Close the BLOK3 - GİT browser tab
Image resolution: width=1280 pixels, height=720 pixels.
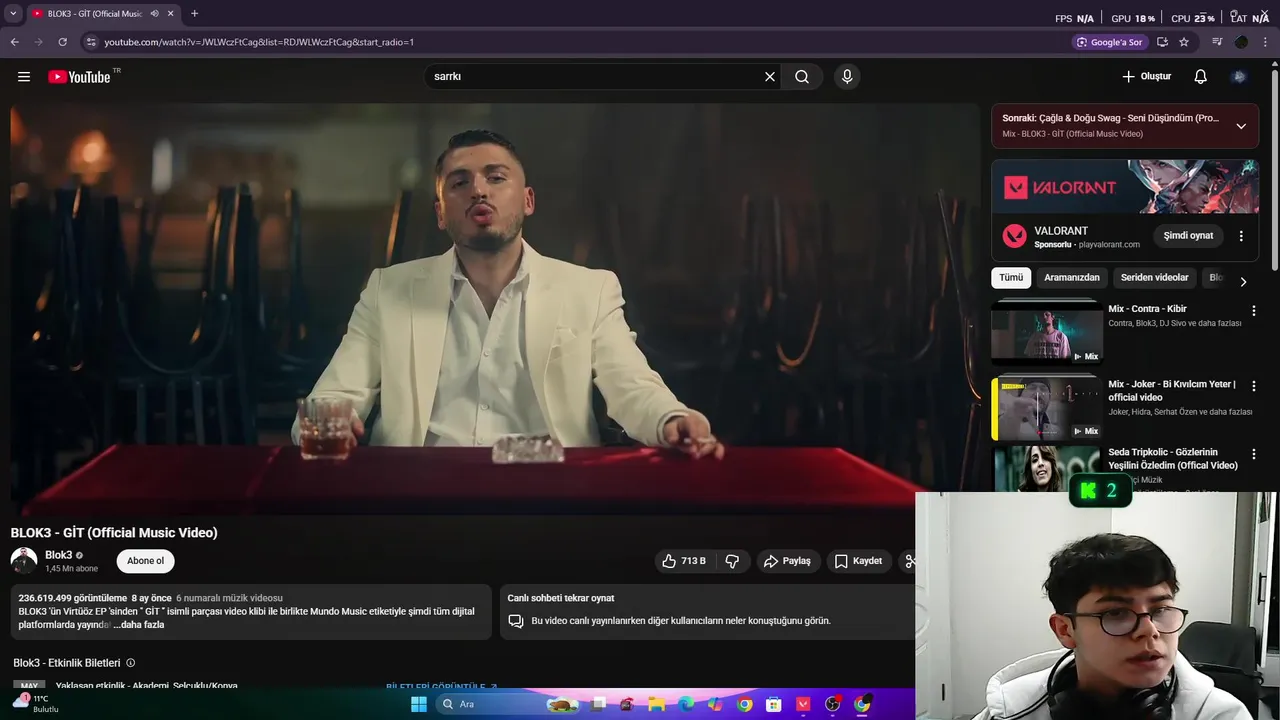tap(171, 14)
